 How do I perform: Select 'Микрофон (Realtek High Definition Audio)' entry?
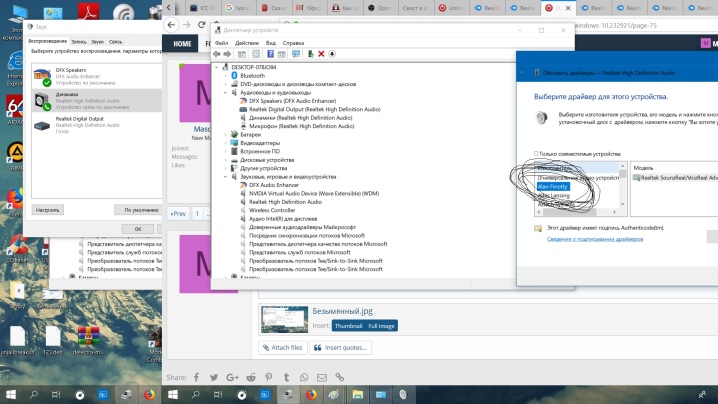301,126
